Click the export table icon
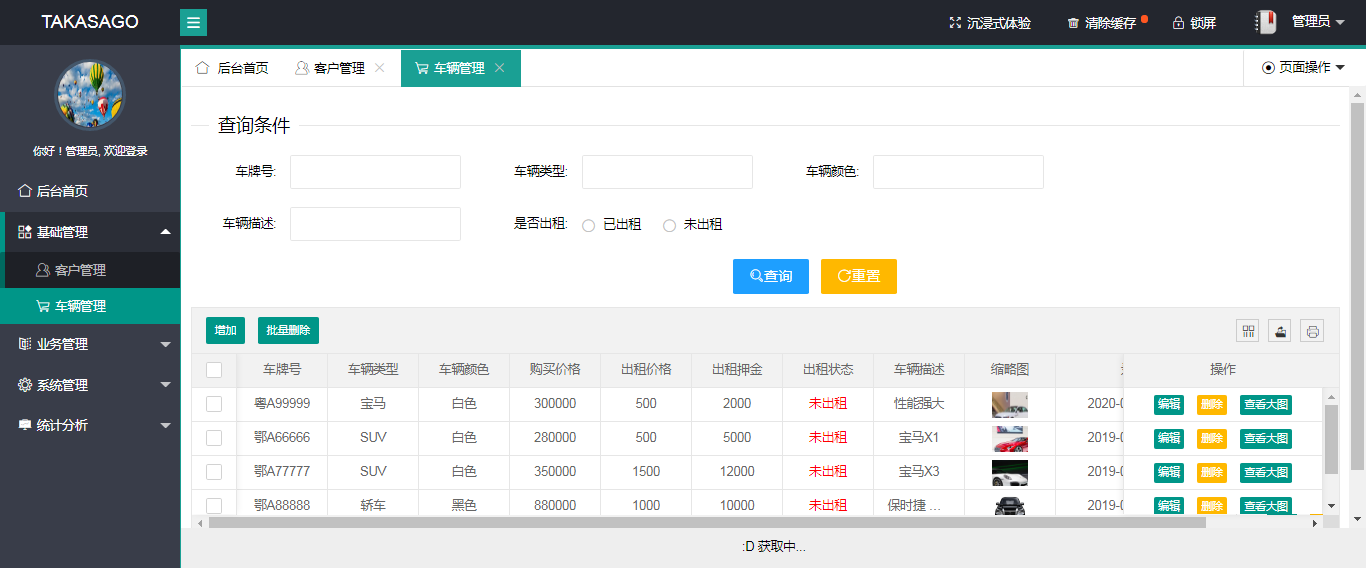This screenshot has height=568, width=1366. (1280, 331)
